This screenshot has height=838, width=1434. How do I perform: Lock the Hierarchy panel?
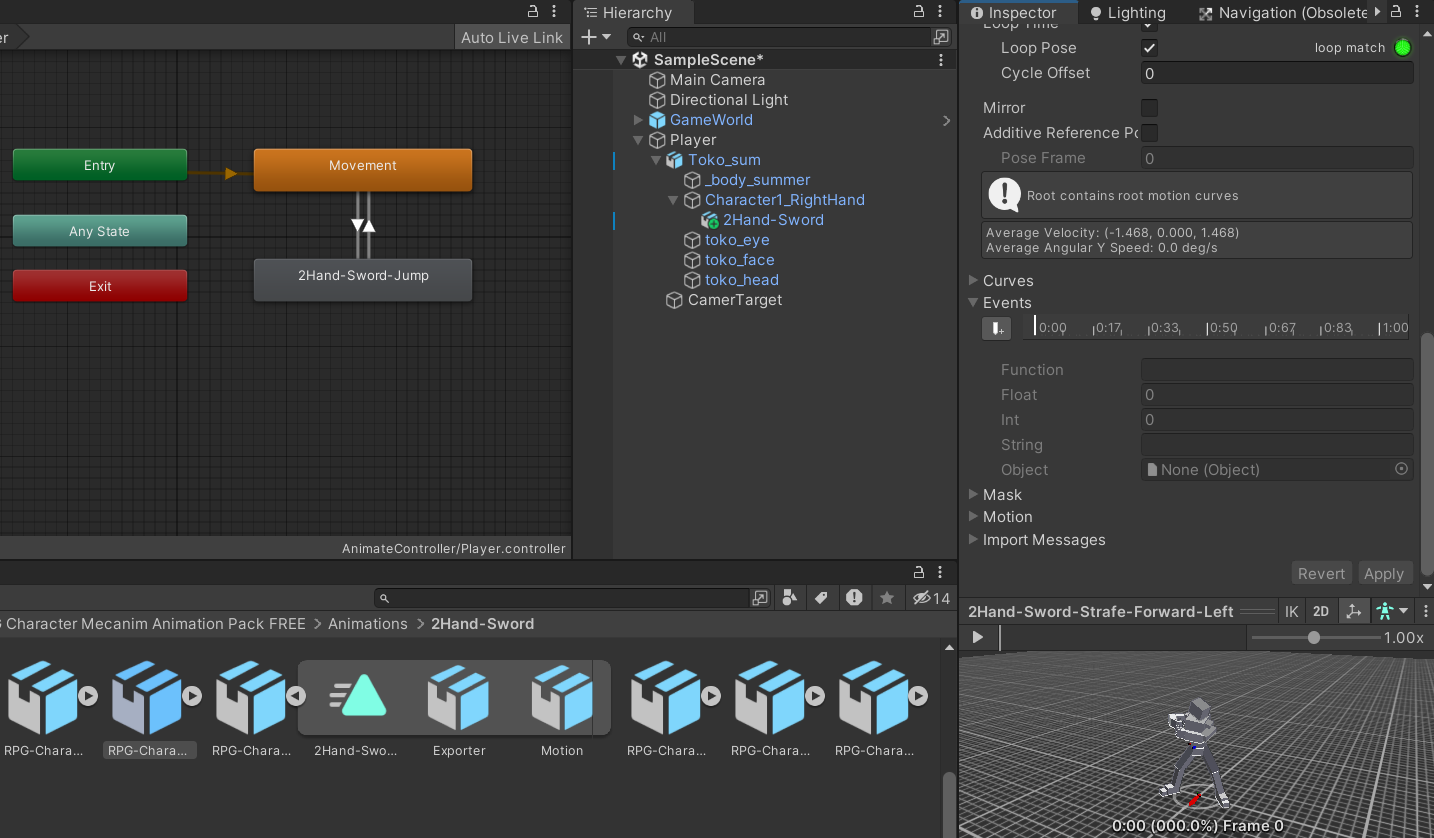tap(919, 12)
